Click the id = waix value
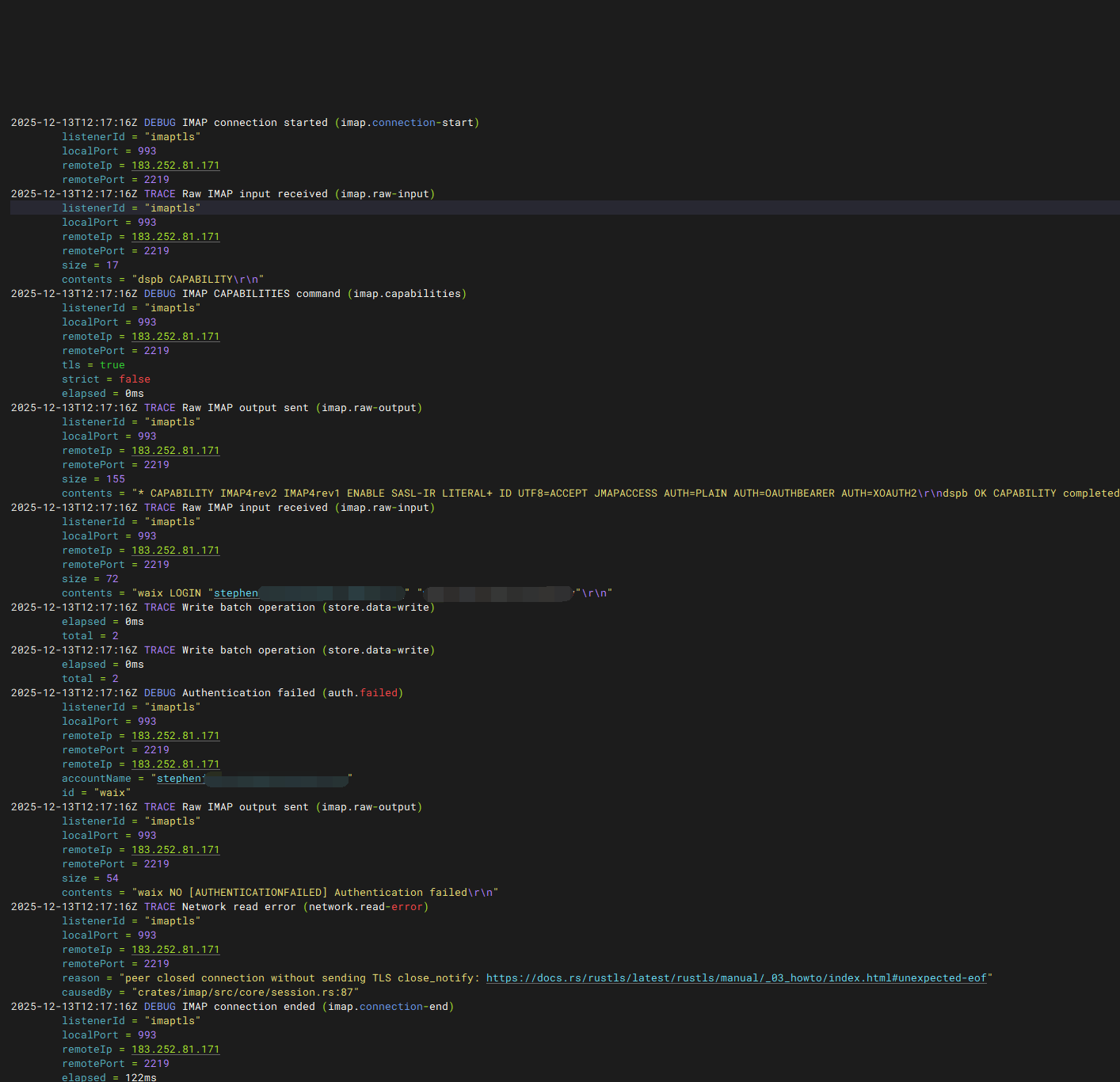 point(112,792)
